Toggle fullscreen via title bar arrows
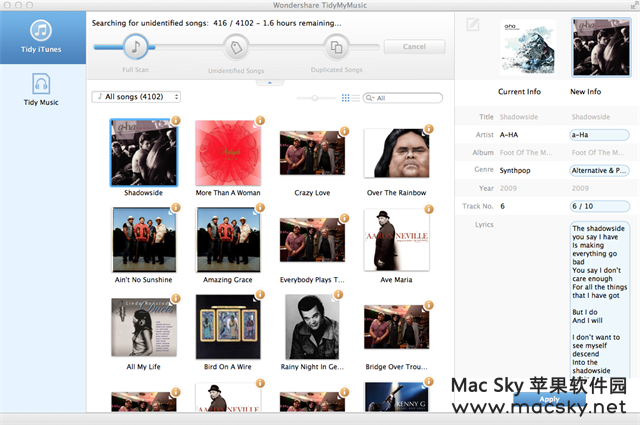The width and height of the screenshot is (640, 425). pyautogui.click(x=634, y=5)
